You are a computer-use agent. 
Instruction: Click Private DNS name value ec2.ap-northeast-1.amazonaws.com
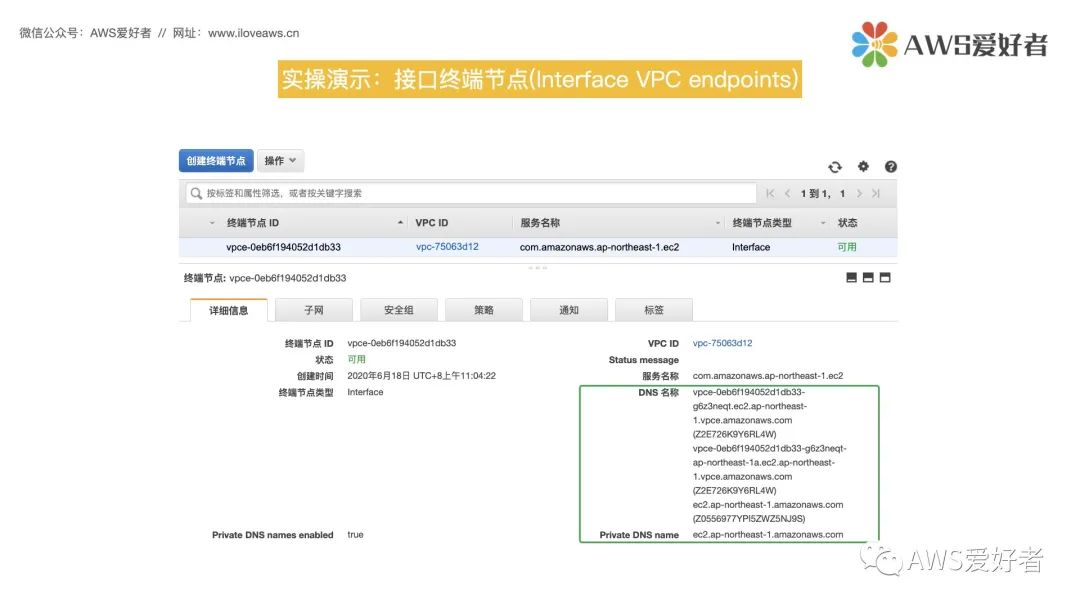(768, 534)
